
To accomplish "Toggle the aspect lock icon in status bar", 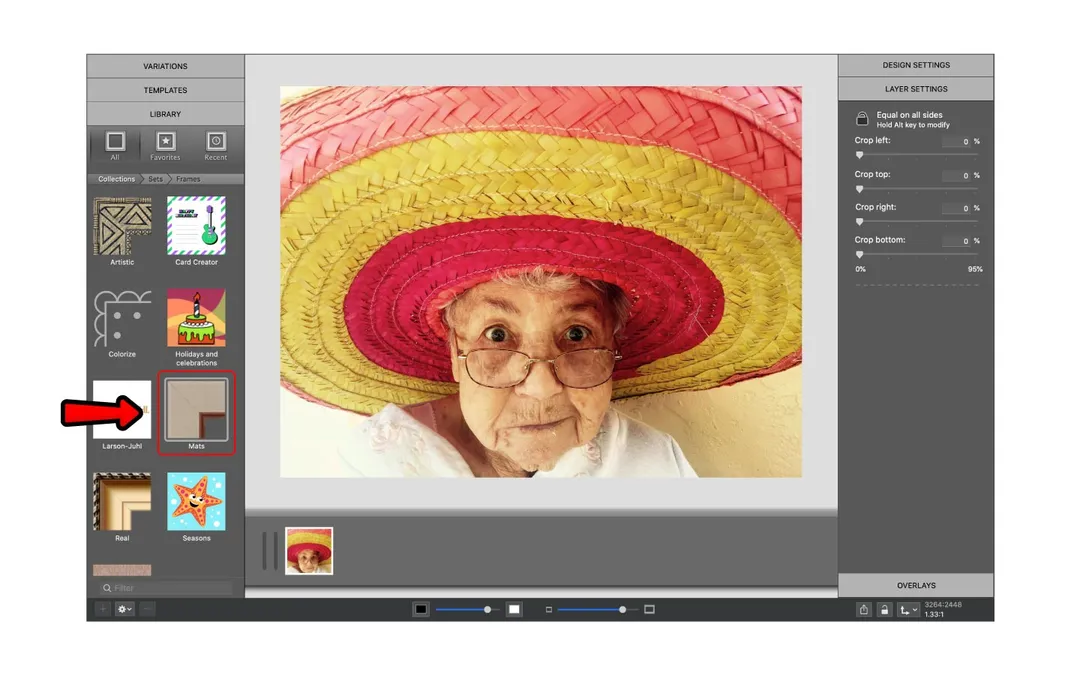I will pyautogui.click(x=884, y=610).
